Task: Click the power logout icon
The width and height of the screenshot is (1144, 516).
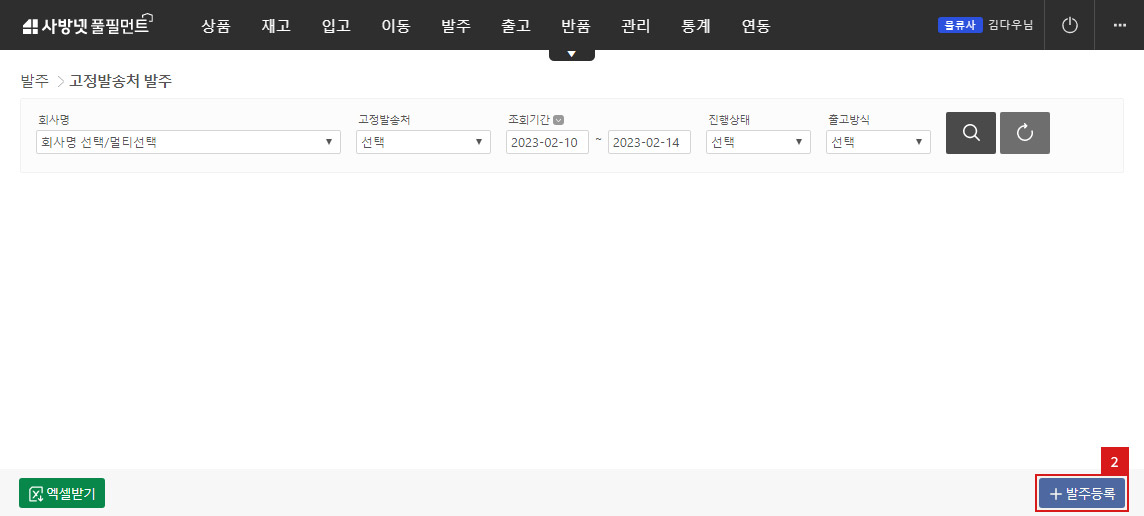Action: [x=1069, y=25]
